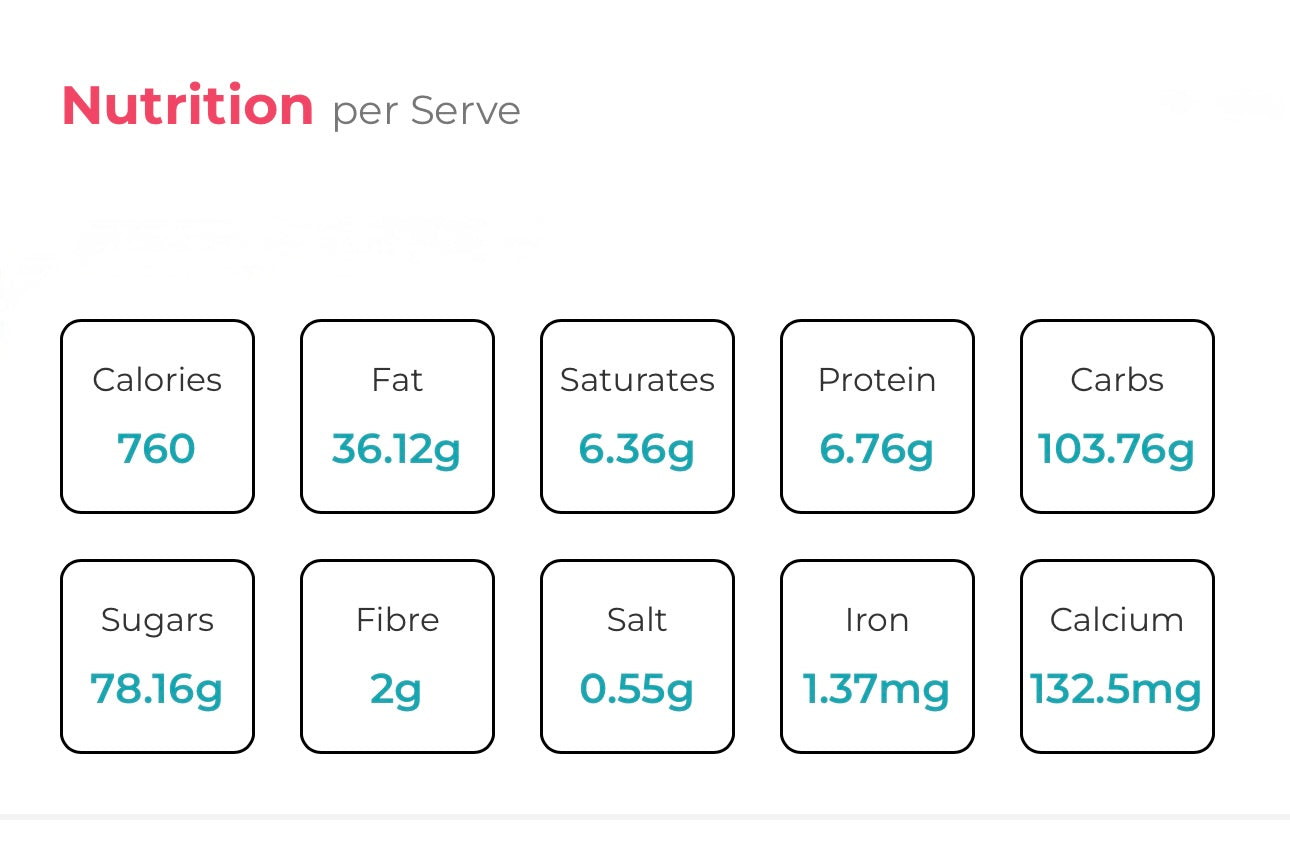Select the 132.5mg calcium value
The height and width of the screenshot is (866, 1290).
pos(1117,690)
